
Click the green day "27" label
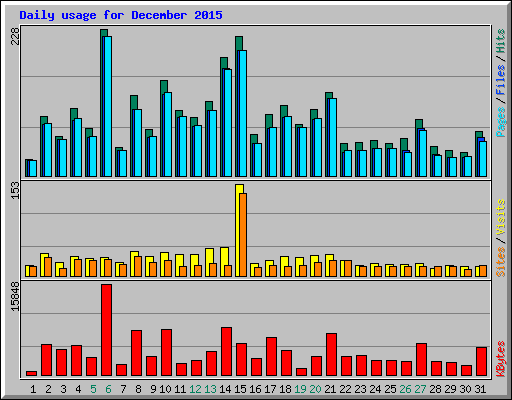[x=420, y=389]
